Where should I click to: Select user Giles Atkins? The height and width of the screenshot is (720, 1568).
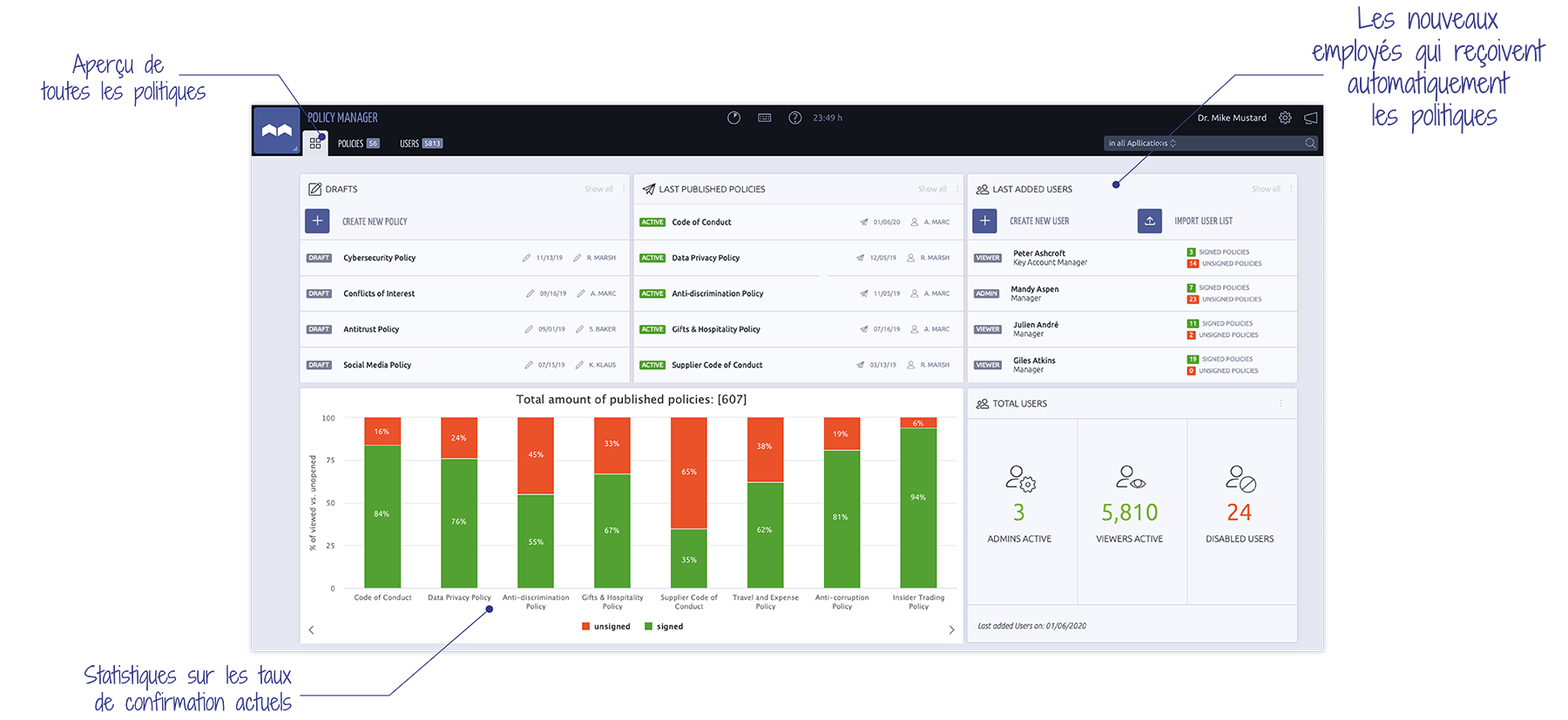coord(1034,360)
